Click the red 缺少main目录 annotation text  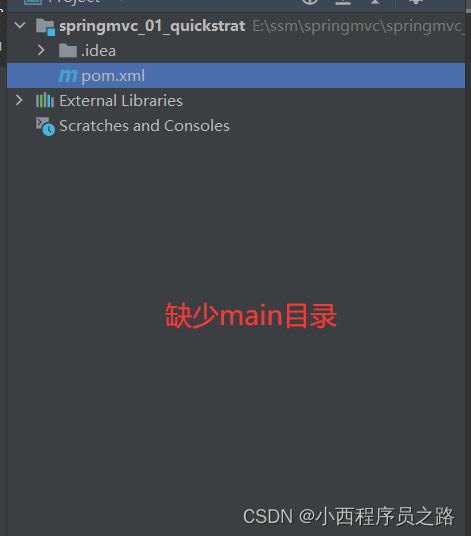(x=251, y=316)
